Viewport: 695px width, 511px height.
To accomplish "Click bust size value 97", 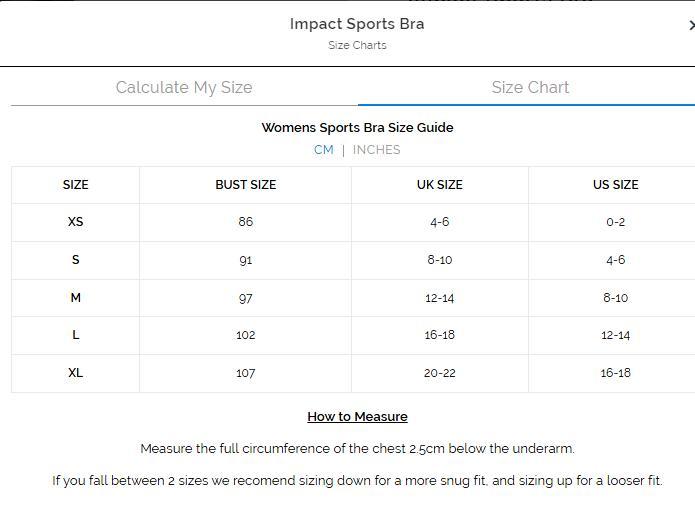I will click(x=245, y=298).
